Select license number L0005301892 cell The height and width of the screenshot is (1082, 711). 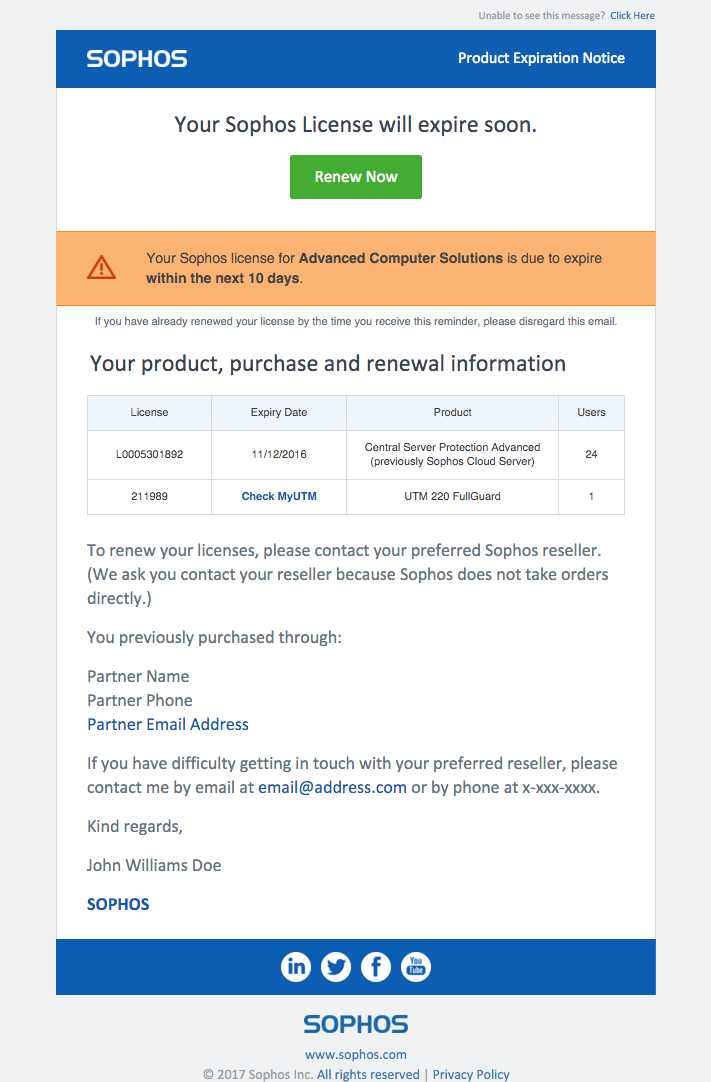(x=149, y=454)
